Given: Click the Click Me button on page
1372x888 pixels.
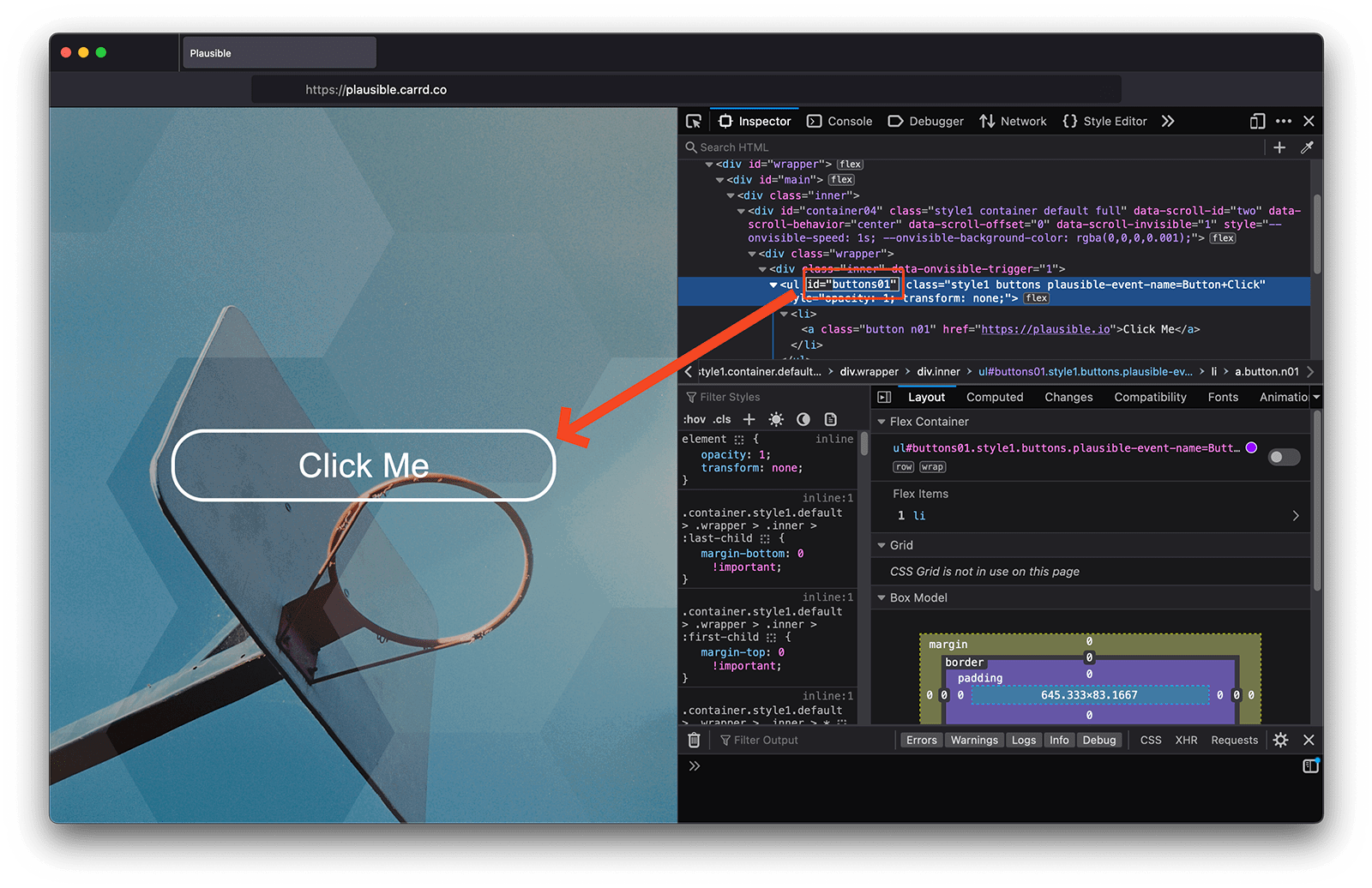Looking at the screenshot, I should [x=364, y=465].
